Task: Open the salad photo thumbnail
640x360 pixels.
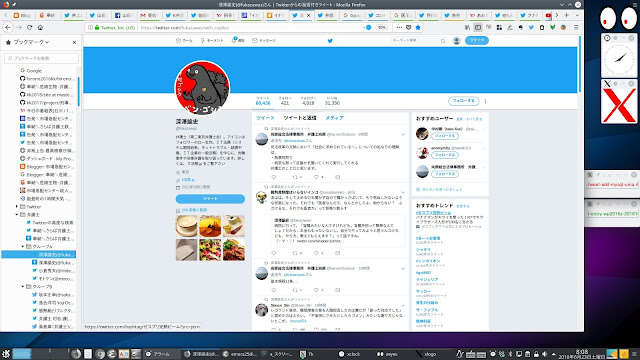Action: click(210, 250)
